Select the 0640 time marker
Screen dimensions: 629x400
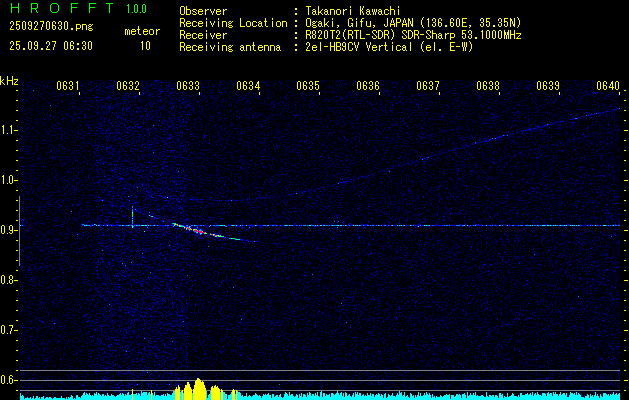tap(608, 86)
